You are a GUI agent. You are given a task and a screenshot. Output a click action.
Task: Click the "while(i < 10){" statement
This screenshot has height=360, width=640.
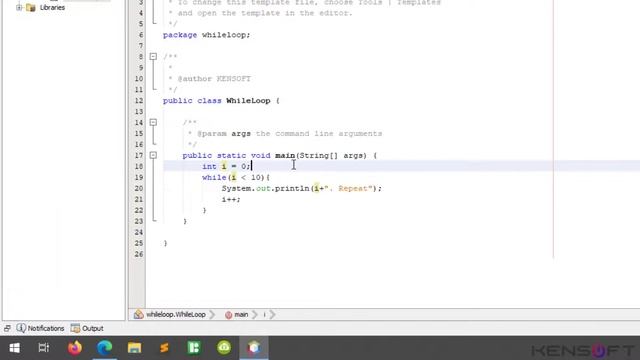click(236, 177)
